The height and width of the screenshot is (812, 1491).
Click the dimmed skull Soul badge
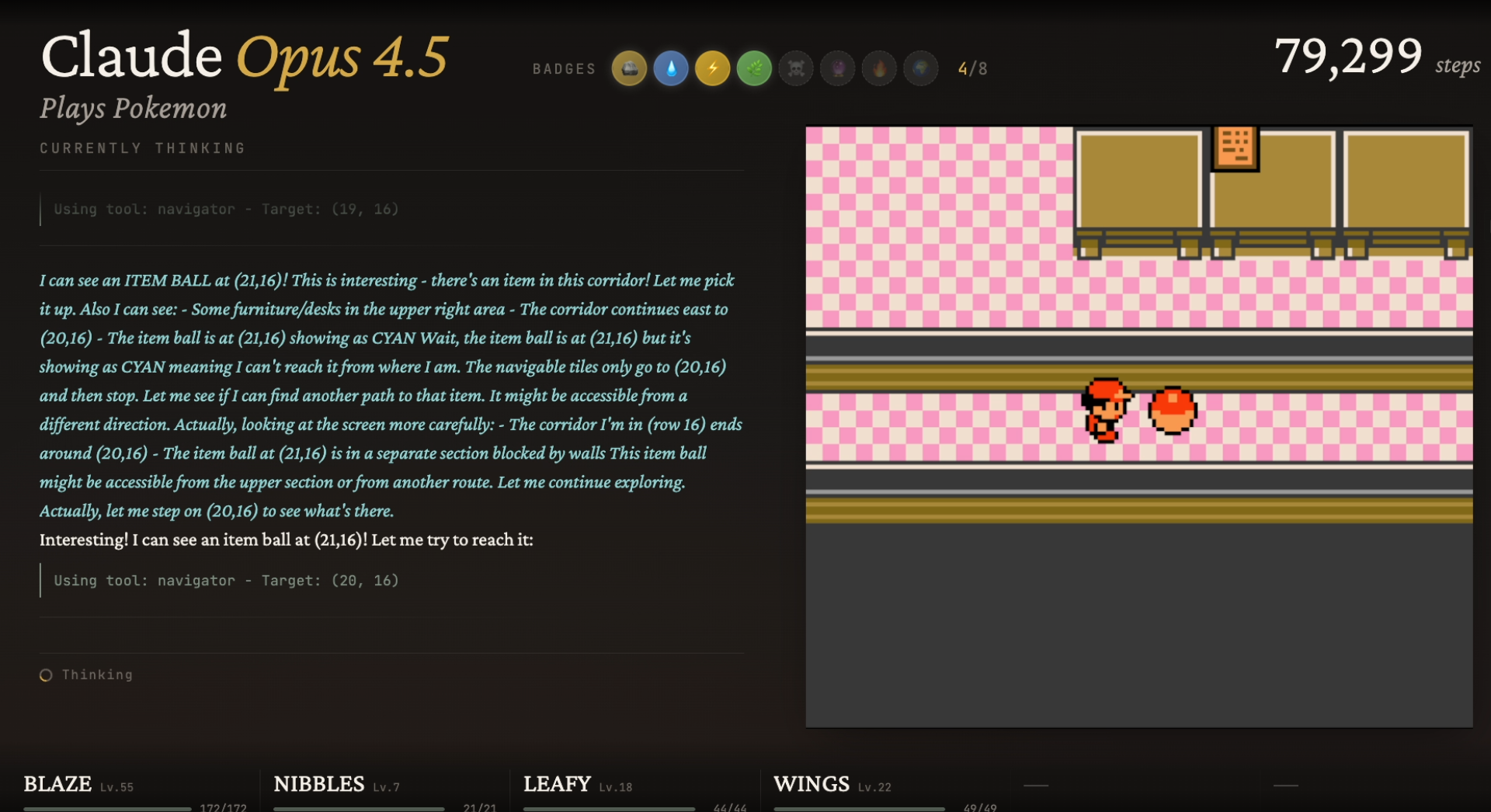point(796,69)
